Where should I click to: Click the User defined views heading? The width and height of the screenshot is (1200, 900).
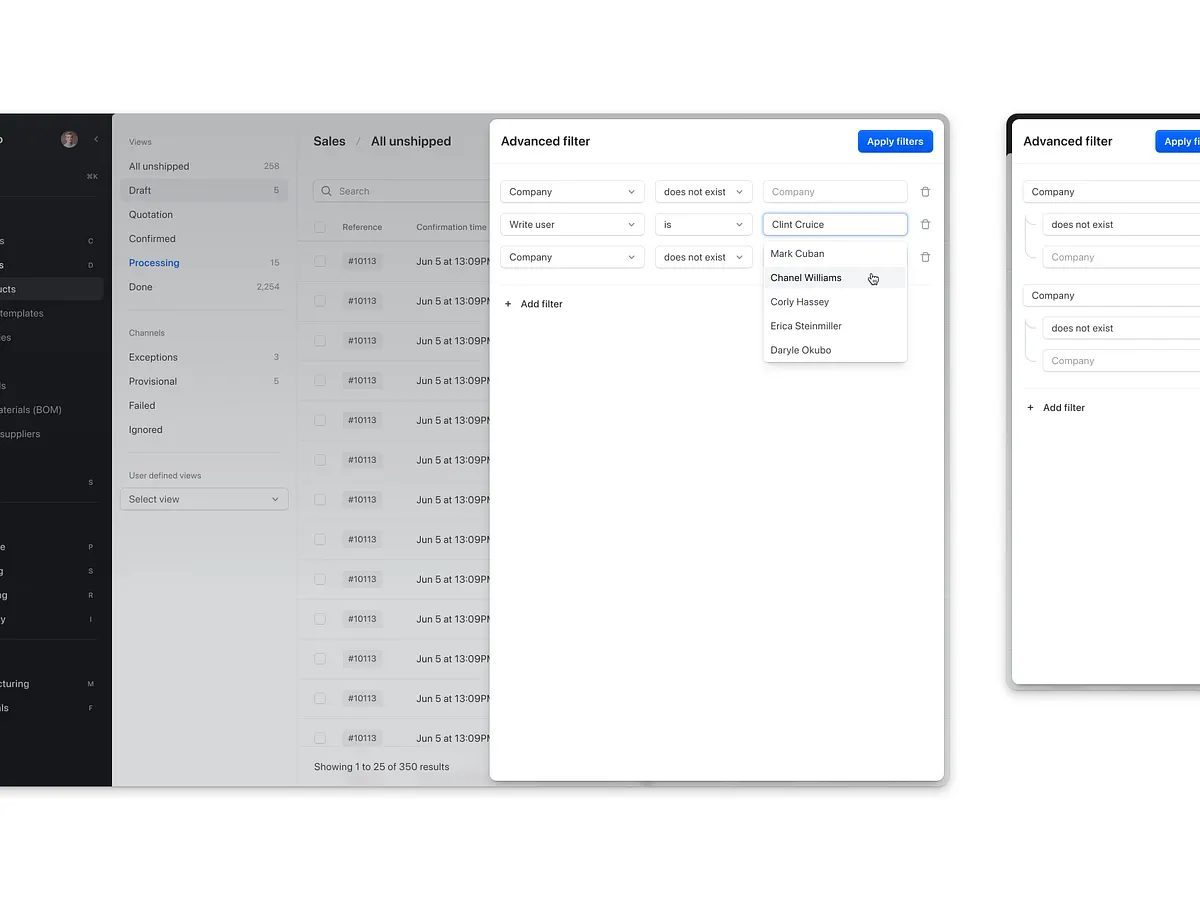165,476
